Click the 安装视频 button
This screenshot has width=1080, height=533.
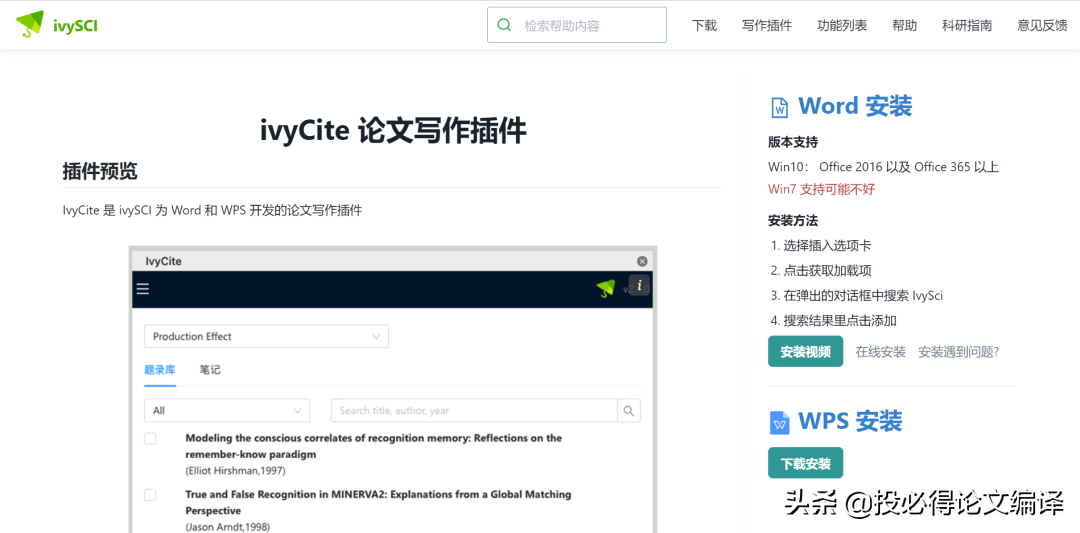(805, 352)
